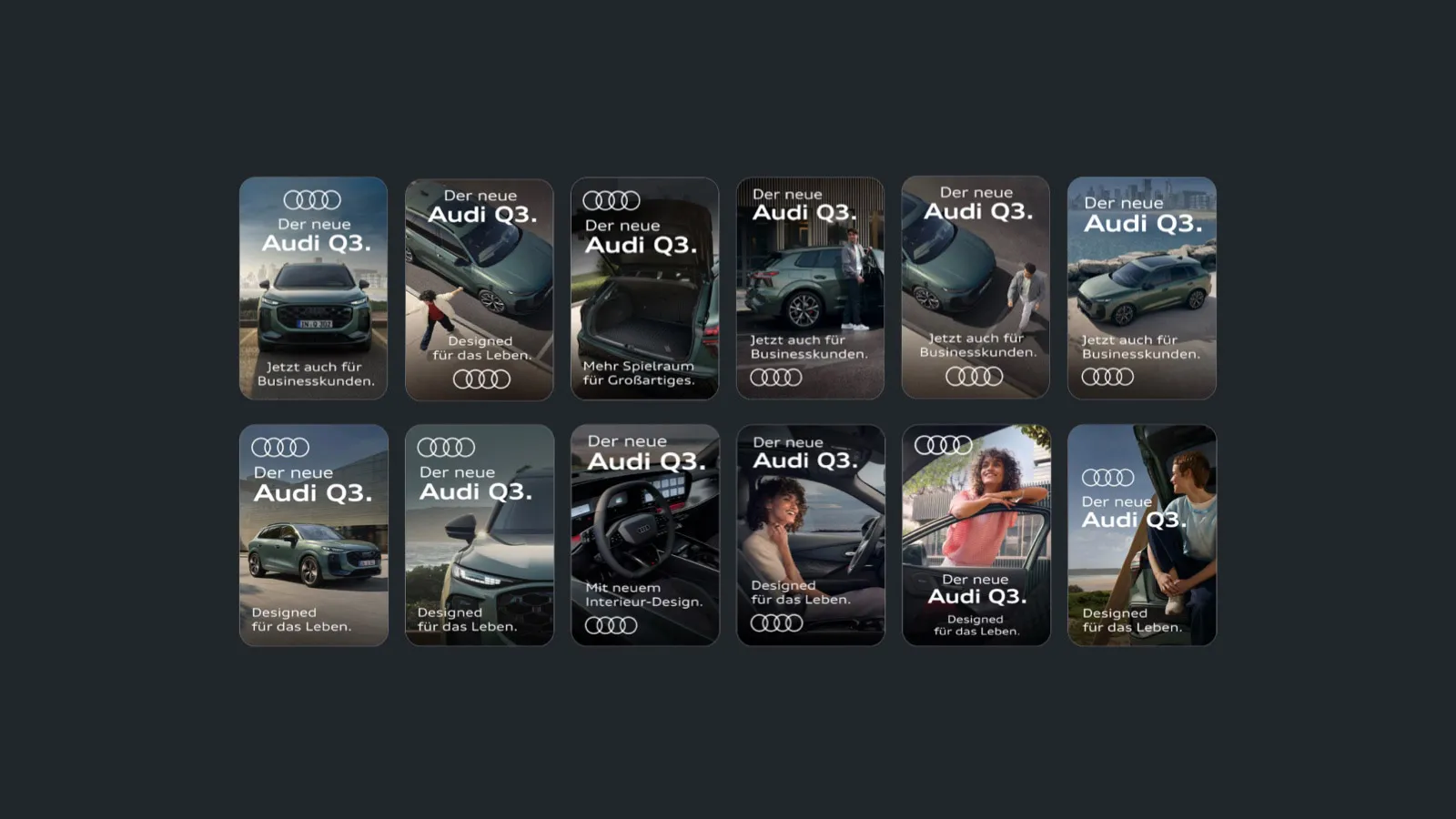Open the front-view Audi Q3 ad card
1456x819 pixels.
(x=313, y=288)
